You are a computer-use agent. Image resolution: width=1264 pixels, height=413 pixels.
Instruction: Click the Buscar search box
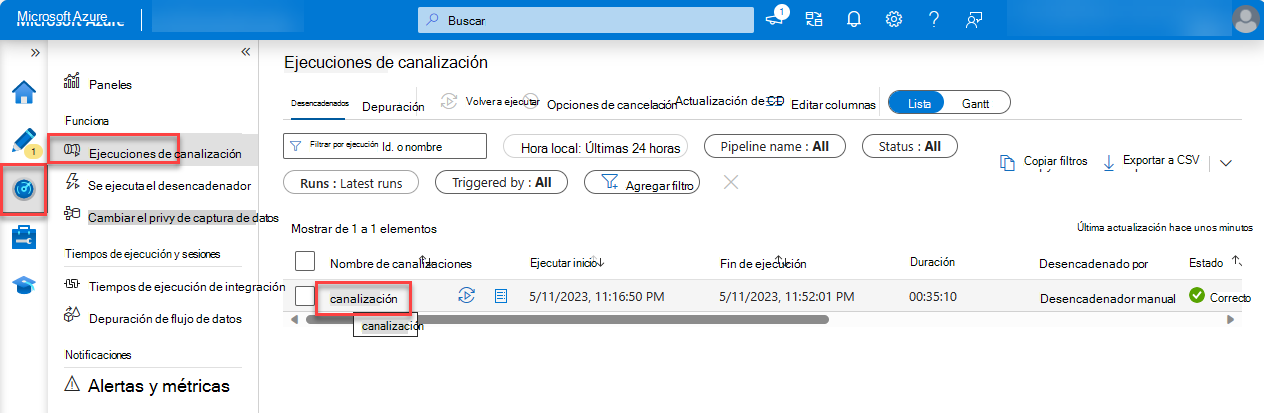[x=585, y=20]
